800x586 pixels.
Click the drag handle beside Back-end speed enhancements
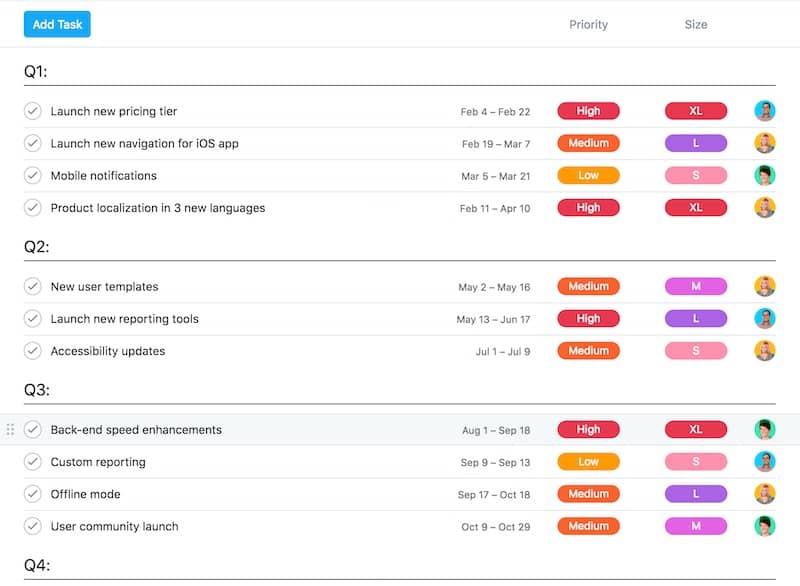[11, 430]
